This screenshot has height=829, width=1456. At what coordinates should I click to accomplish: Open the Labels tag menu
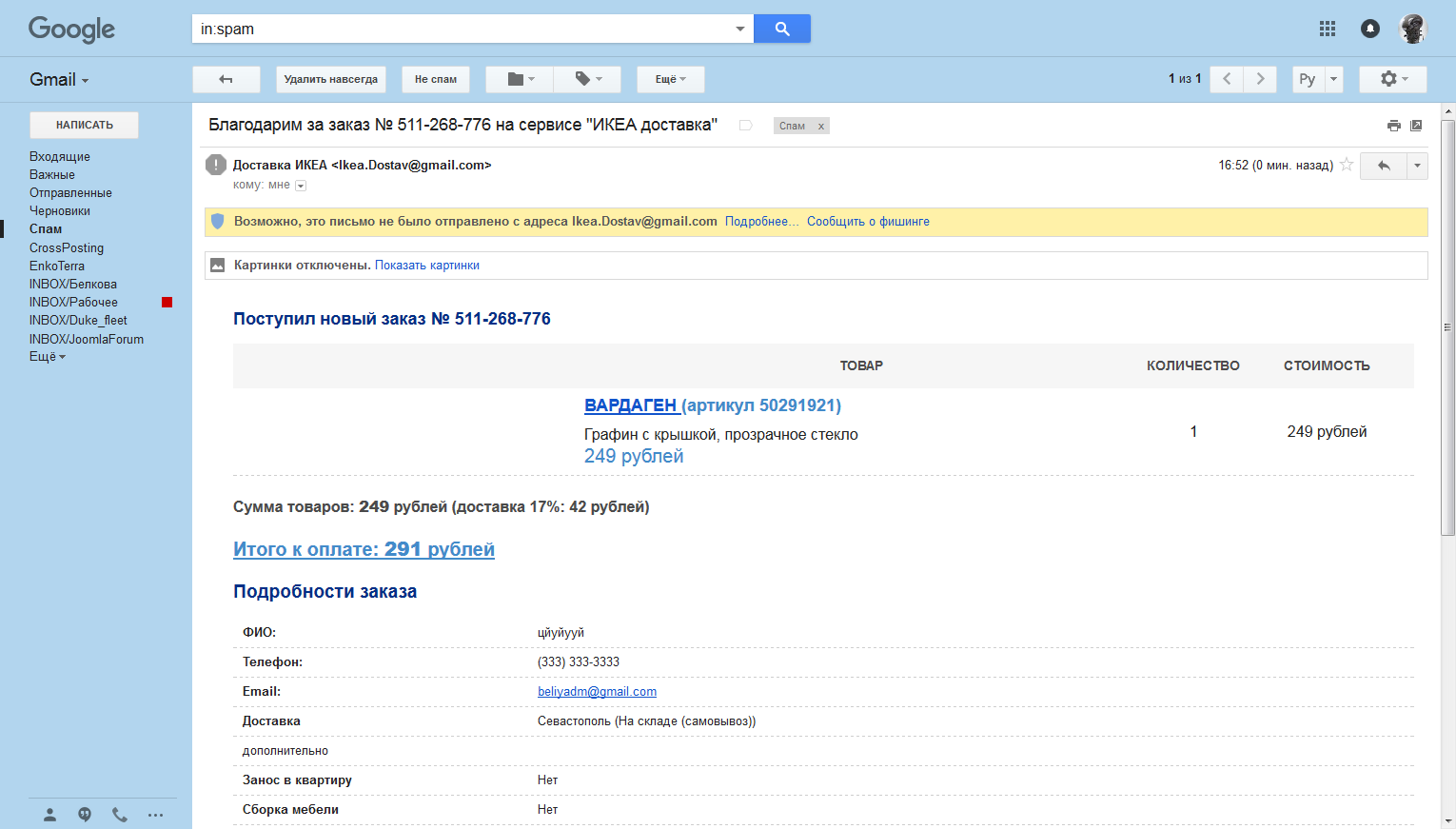[x=587, y=79]
